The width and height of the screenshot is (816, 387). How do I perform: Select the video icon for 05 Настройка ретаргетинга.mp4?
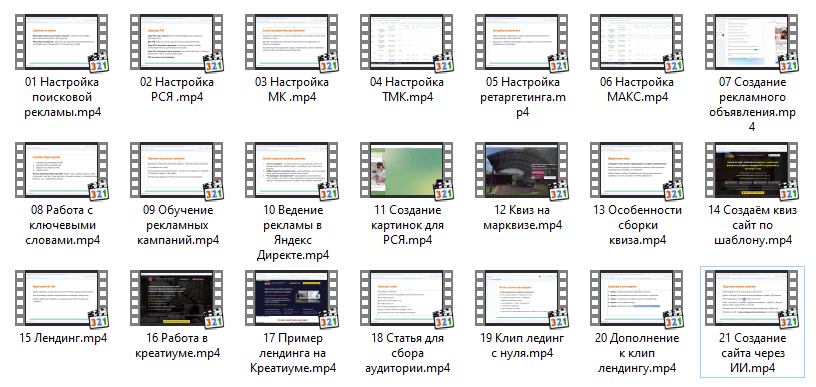(x=523, y=43)
